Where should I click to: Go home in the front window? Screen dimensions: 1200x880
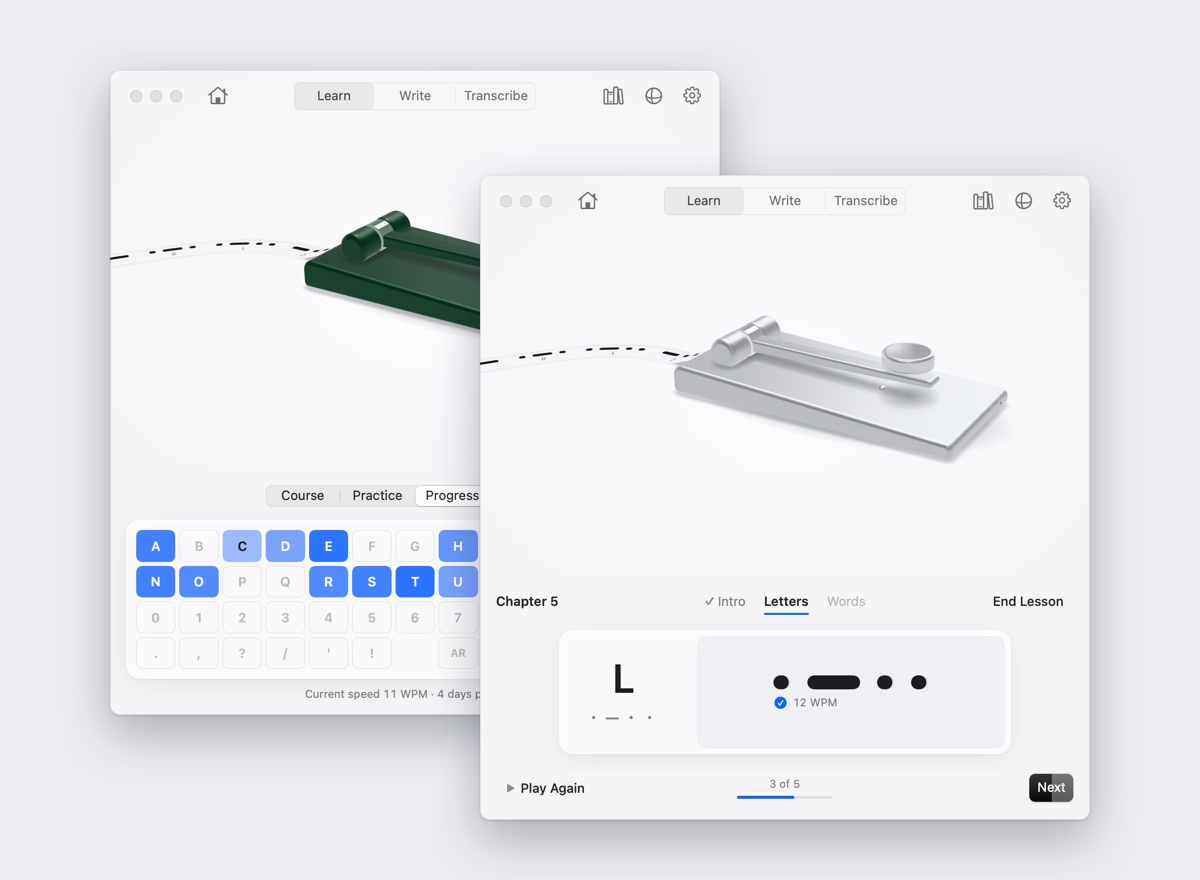[588, 200]
